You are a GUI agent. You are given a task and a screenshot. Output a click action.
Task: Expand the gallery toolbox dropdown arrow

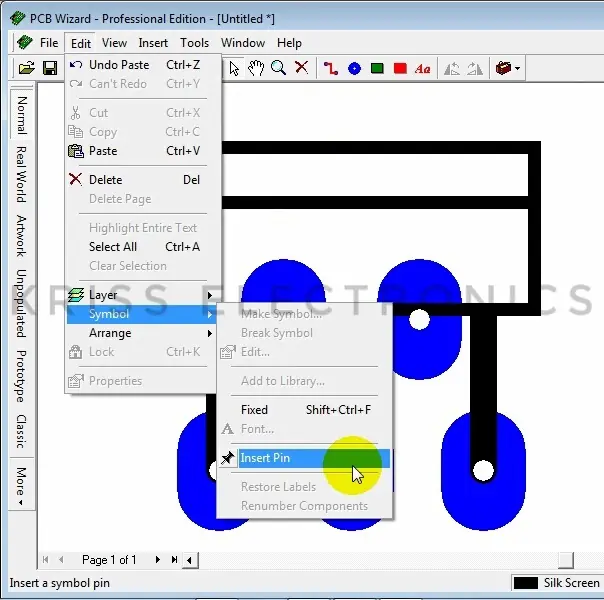coord(517,69)
